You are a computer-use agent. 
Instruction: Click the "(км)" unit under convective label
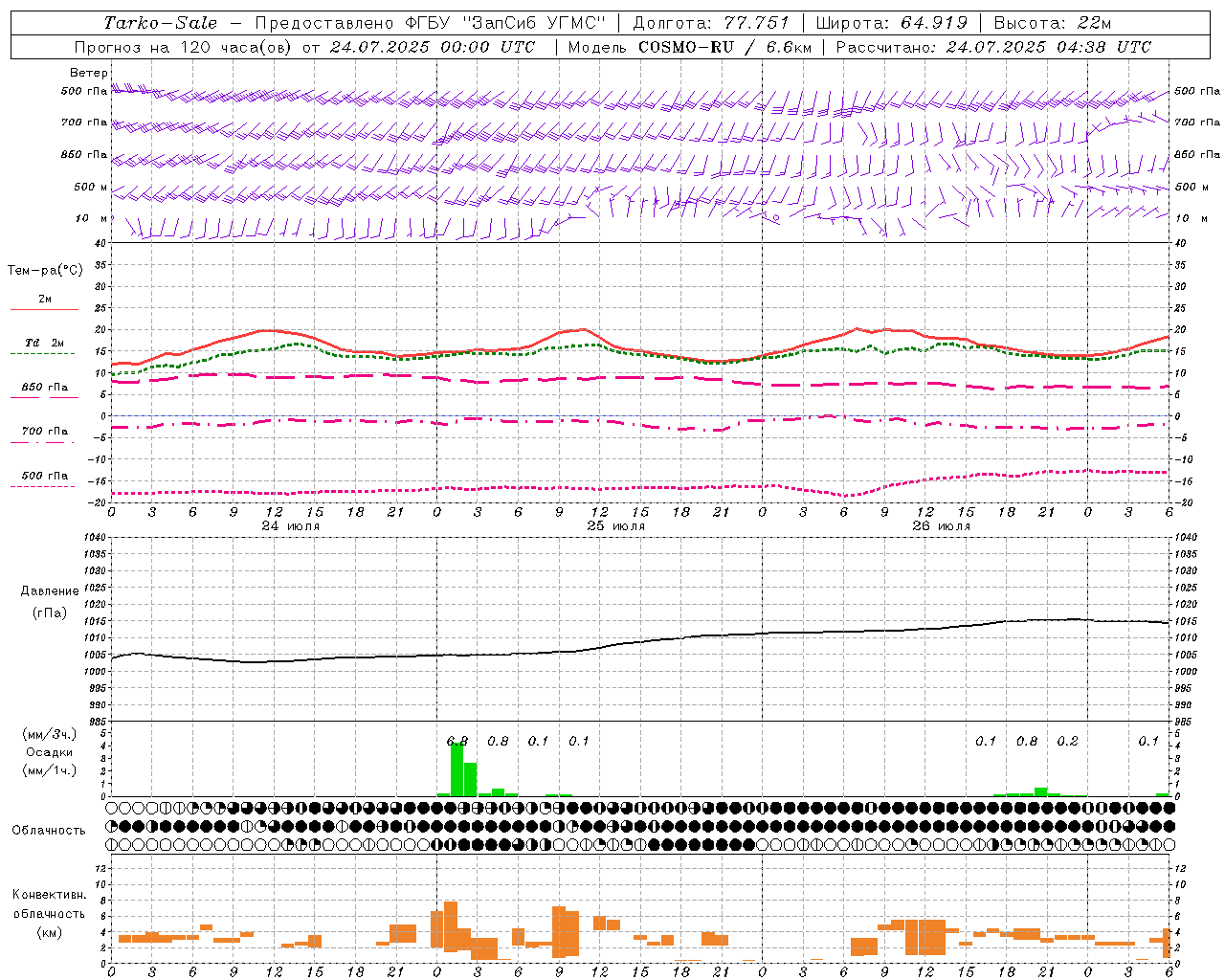pyautogui.click(x=49, y=932)
